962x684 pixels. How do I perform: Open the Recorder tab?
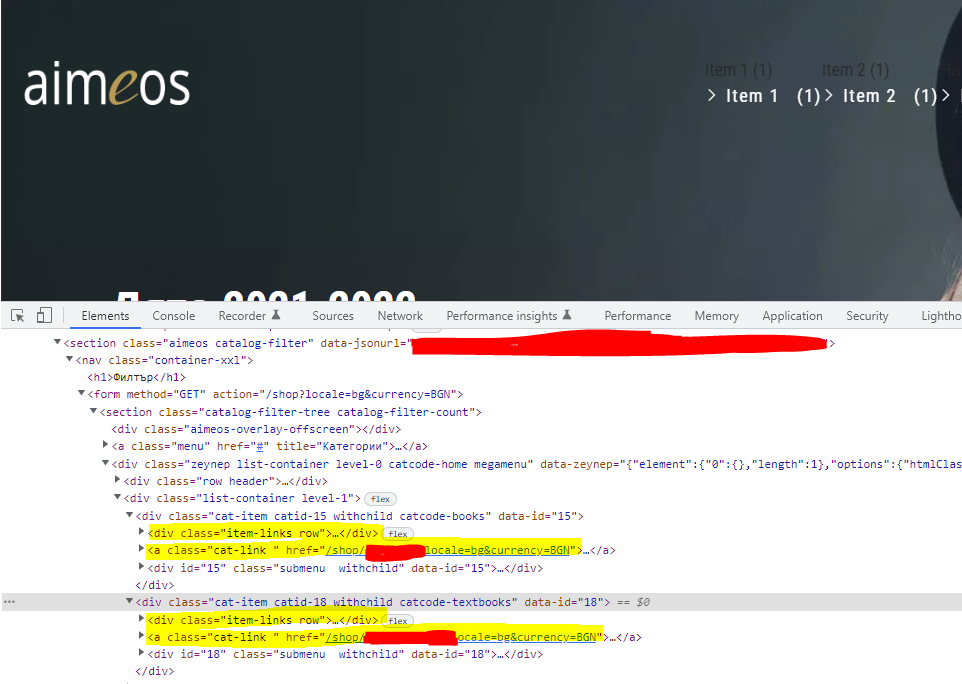coord(249,316)
